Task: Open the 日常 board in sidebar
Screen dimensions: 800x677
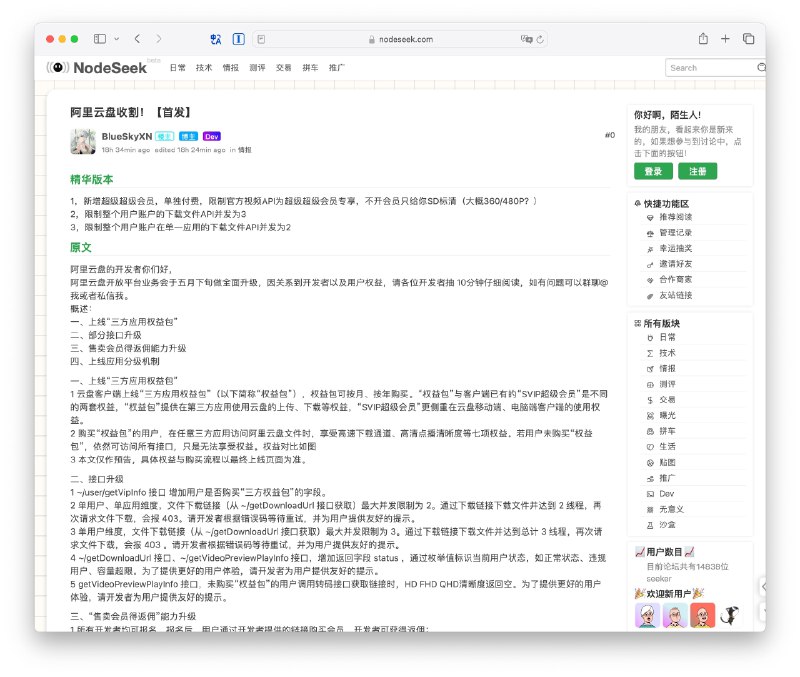Action: click(x=667, y=337)
